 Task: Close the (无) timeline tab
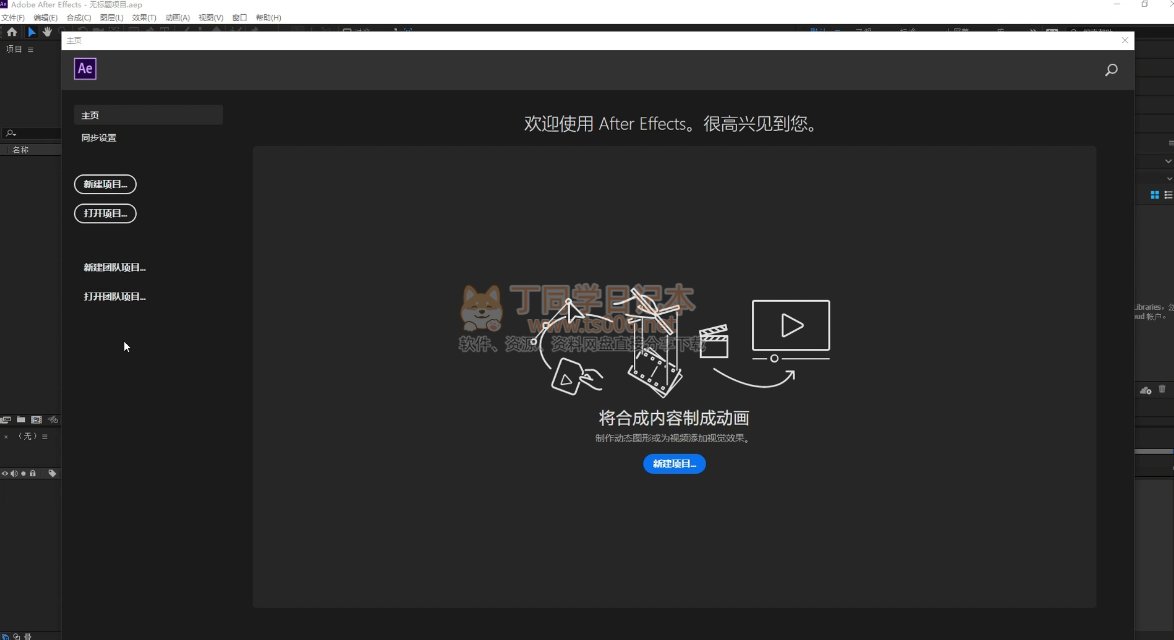pos(6,436)
